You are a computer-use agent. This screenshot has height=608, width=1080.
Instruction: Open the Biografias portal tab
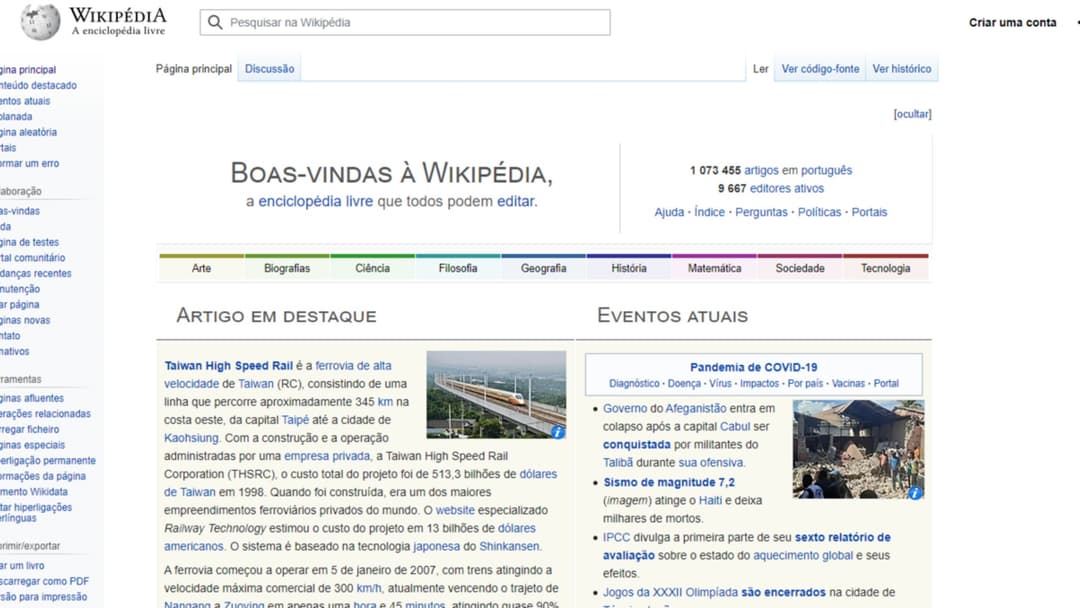coord(287,268)
